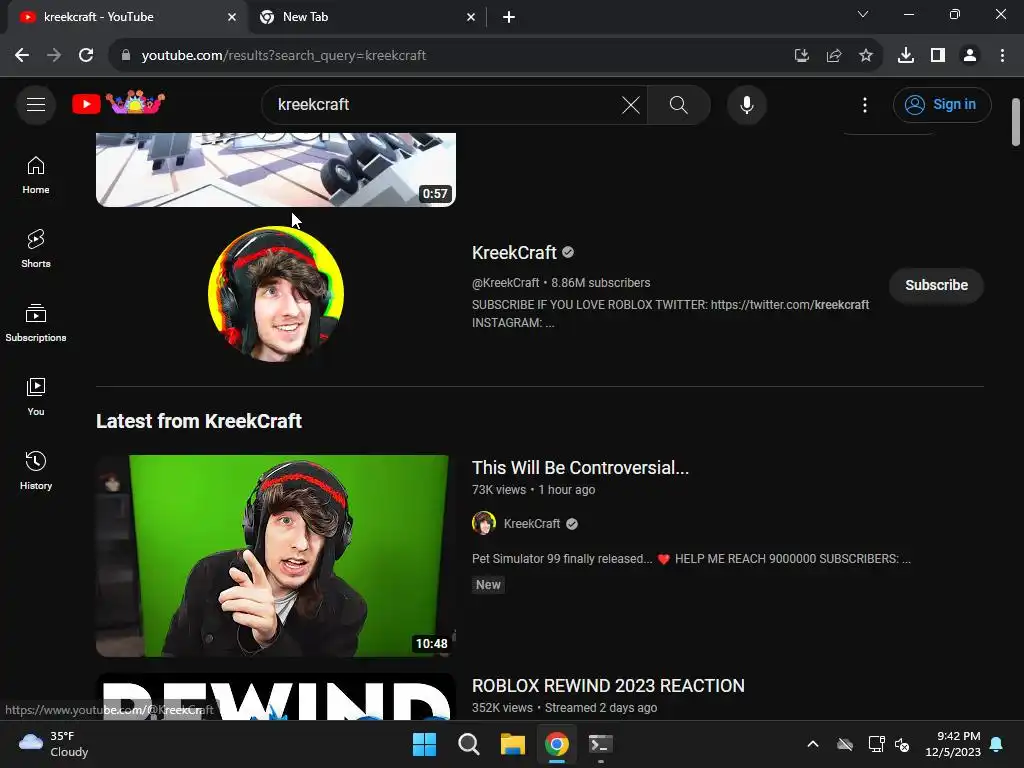Open Chrome downloads icon
Viewport: 1024px width, 768px height.
tap(906, 56)
